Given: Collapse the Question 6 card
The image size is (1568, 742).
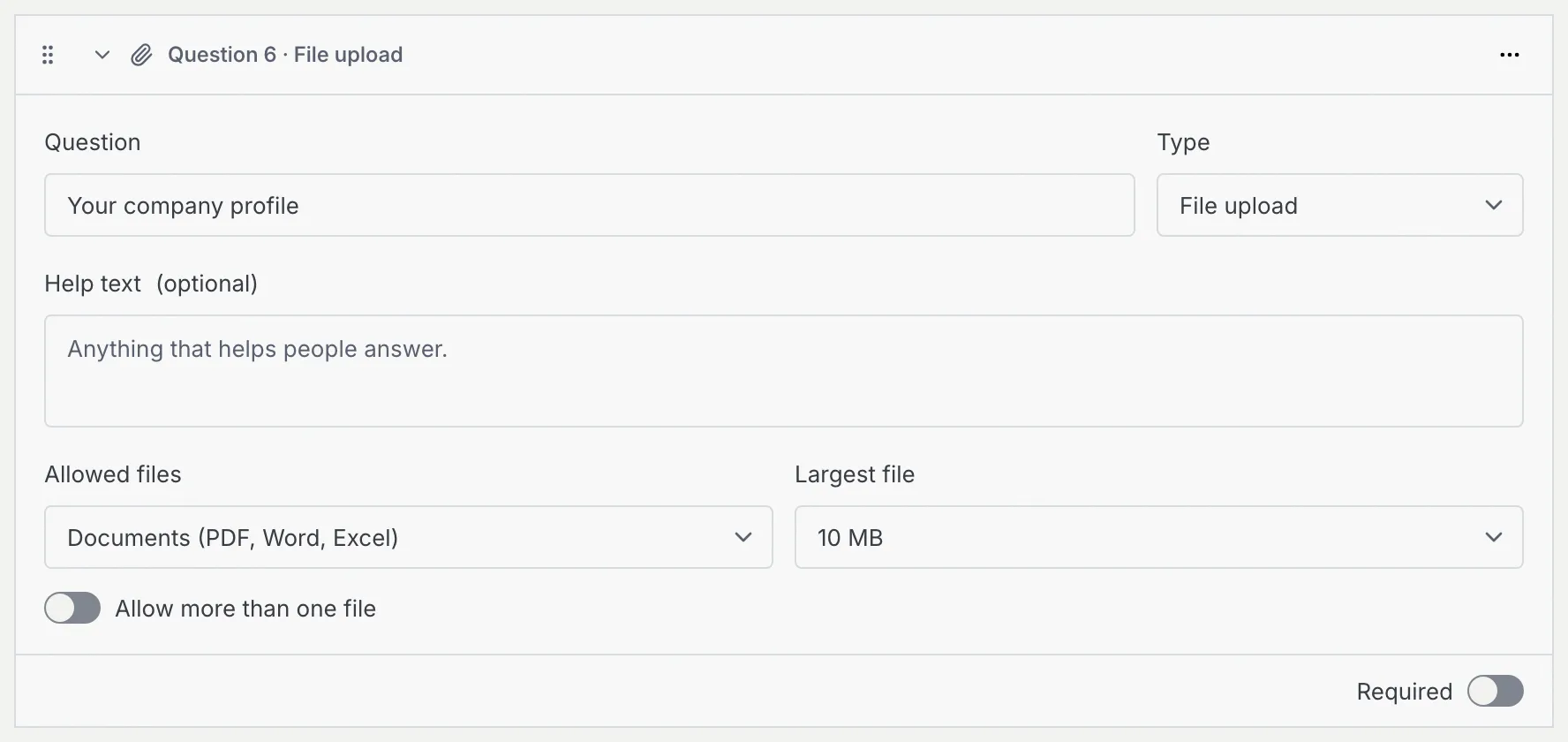Looking at the screenshot, I should (x=102, y=55).
